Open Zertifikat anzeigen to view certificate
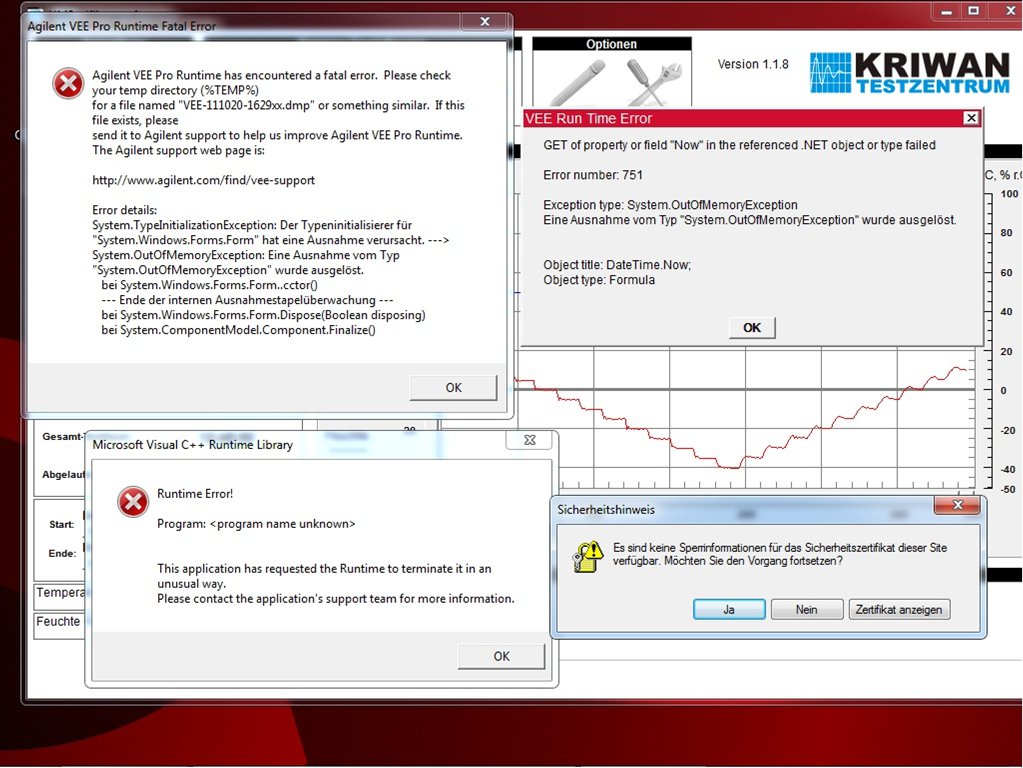This screenshot has height=768, width=1023. point(899,609)
